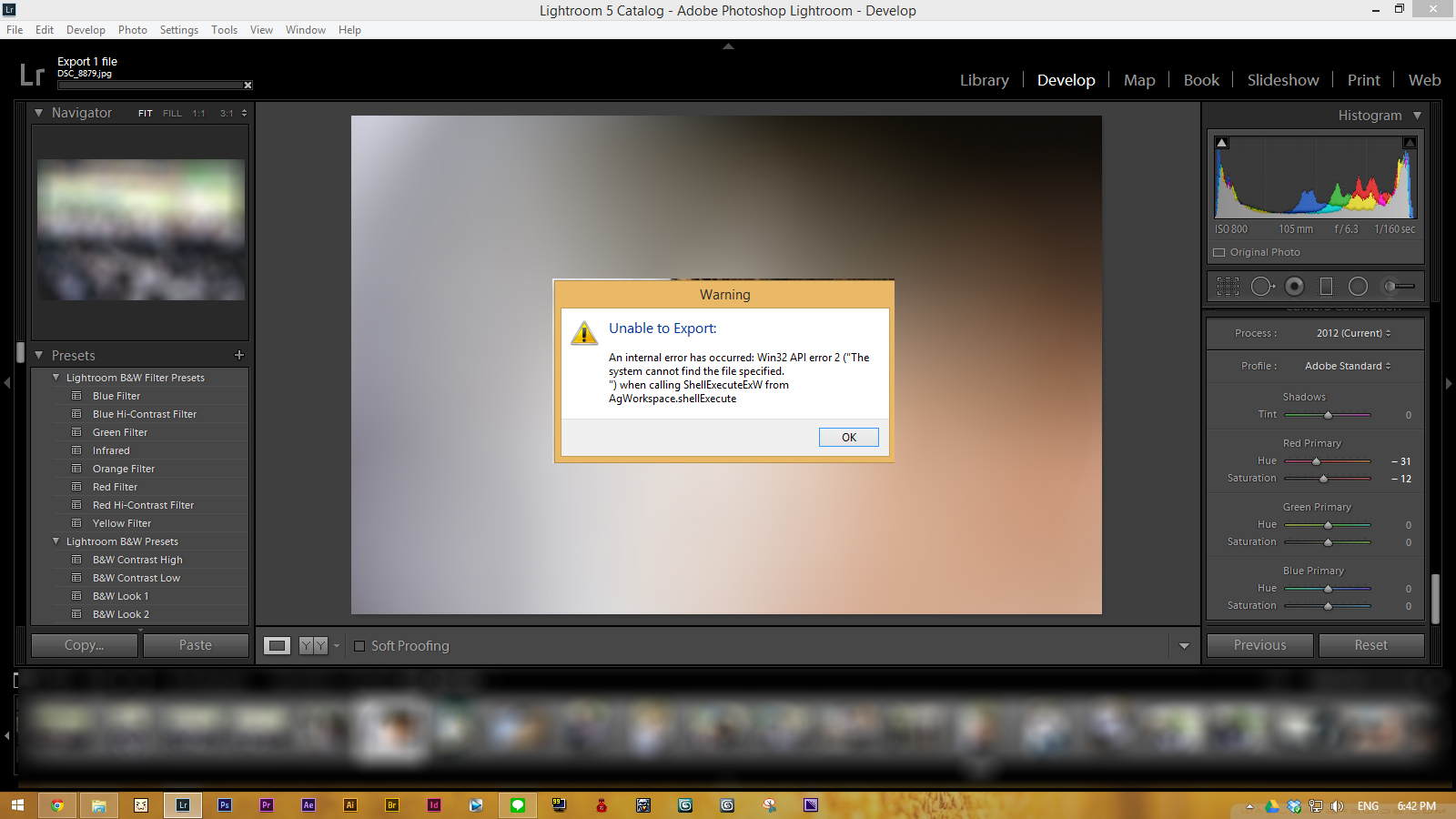Viewport: 1456px width, 819px height.
Task: Adjust the Blue Primary Saturation slider
Action: coord(1328,606)
